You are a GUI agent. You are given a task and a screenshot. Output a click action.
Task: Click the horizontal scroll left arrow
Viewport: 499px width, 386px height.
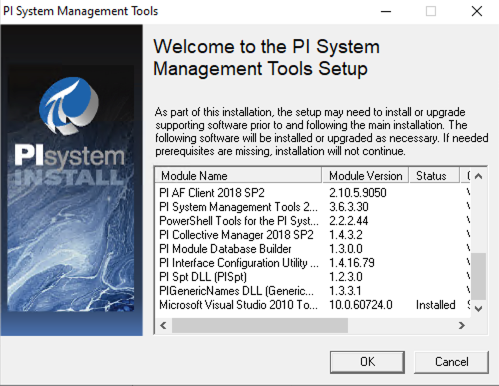(x=163, y=325)
